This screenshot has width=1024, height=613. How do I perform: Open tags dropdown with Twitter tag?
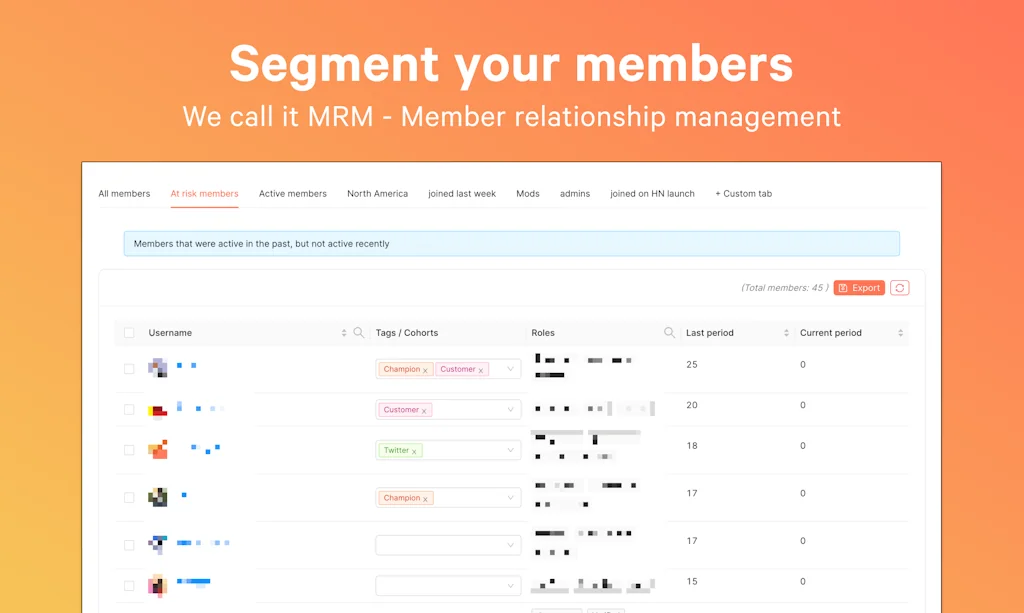tap(510, 450)
